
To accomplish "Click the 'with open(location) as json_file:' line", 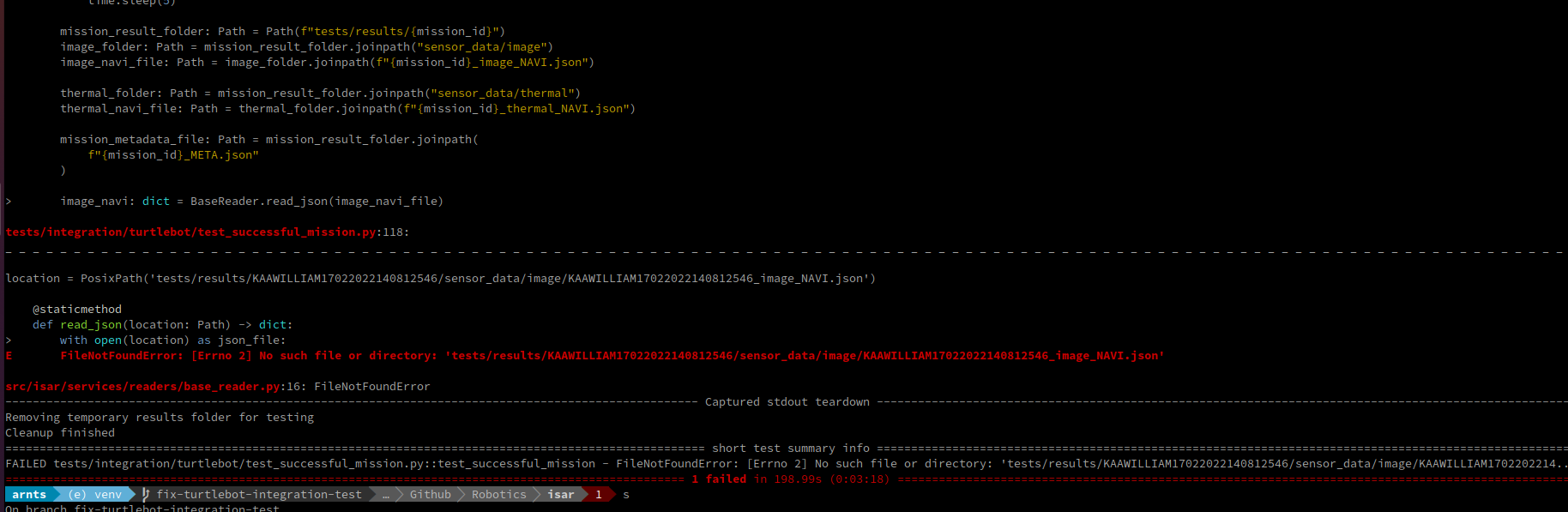I will click(173, 340).
